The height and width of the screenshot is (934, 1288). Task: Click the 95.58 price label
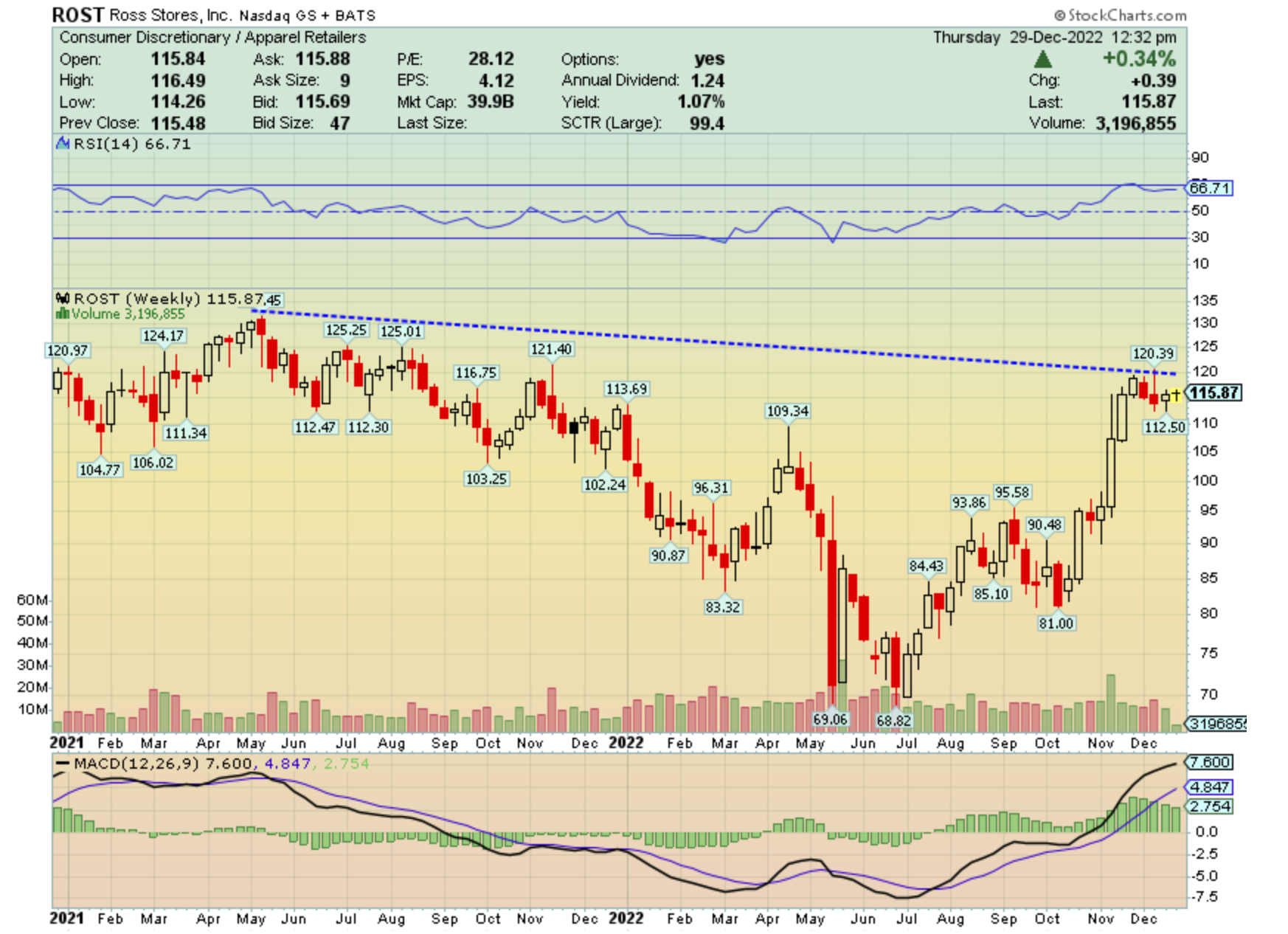[x=1011, y=492]
